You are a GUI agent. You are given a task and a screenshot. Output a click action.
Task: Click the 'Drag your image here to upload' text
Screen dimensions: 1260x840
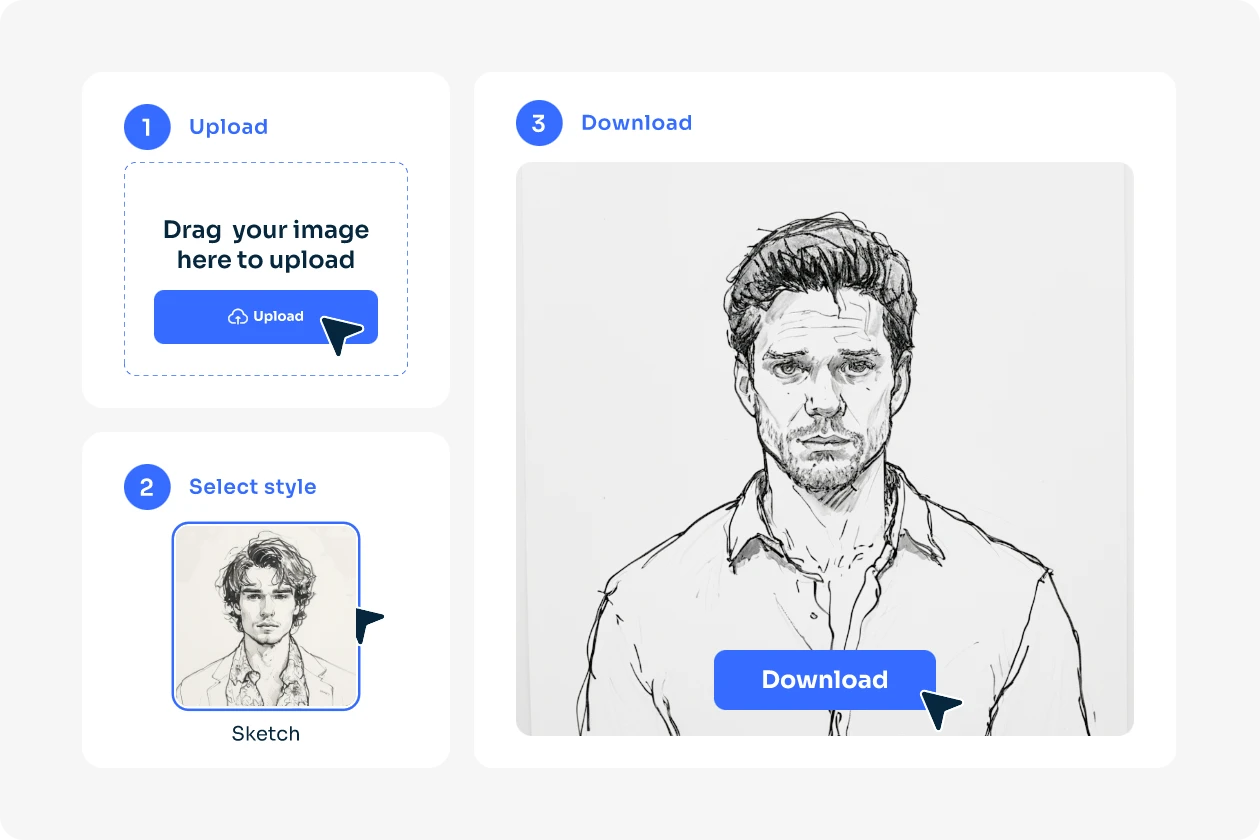point(266,245)
